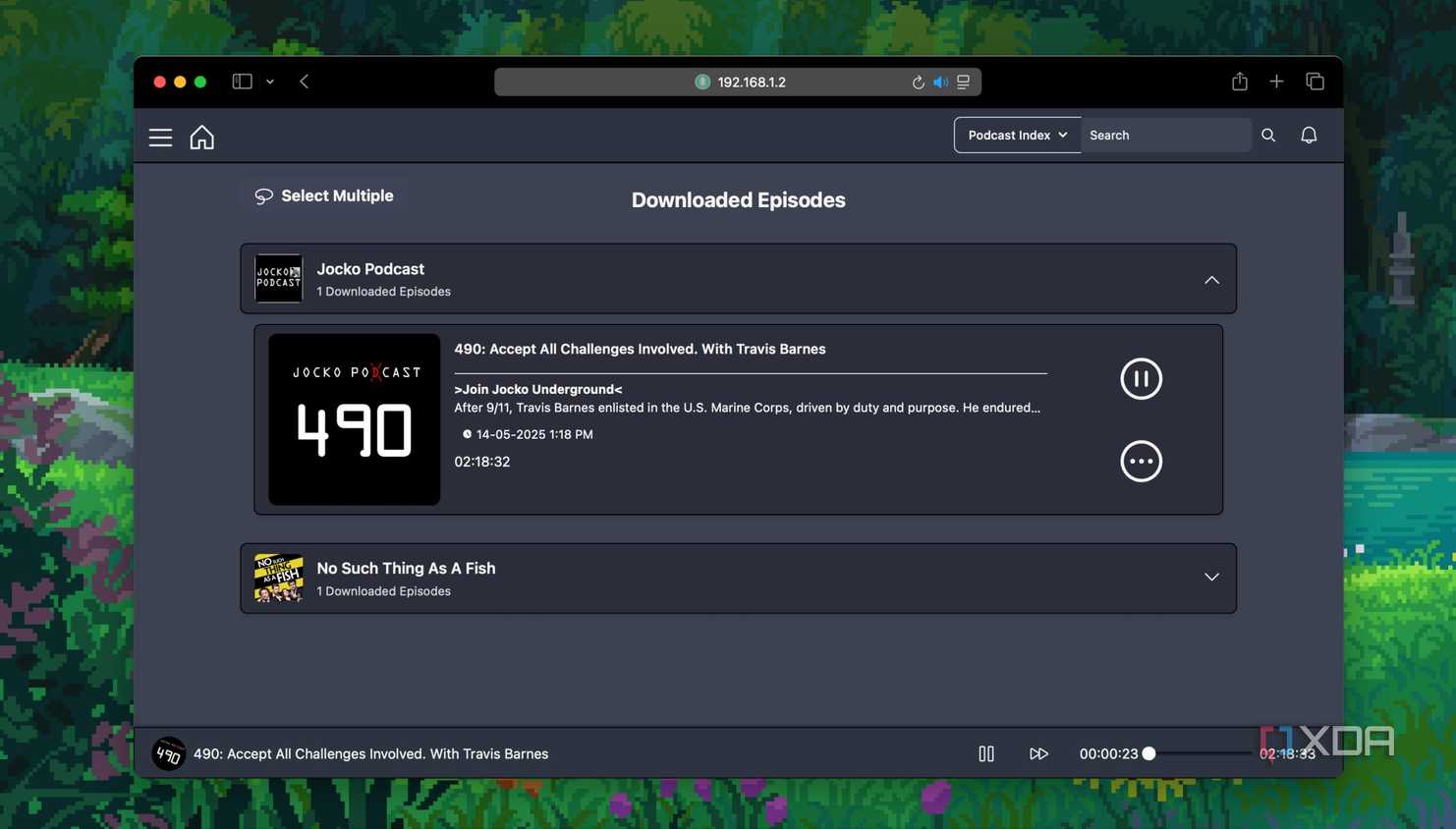Open the Podcast Index source dropdown

click(x=1017, y=136)
